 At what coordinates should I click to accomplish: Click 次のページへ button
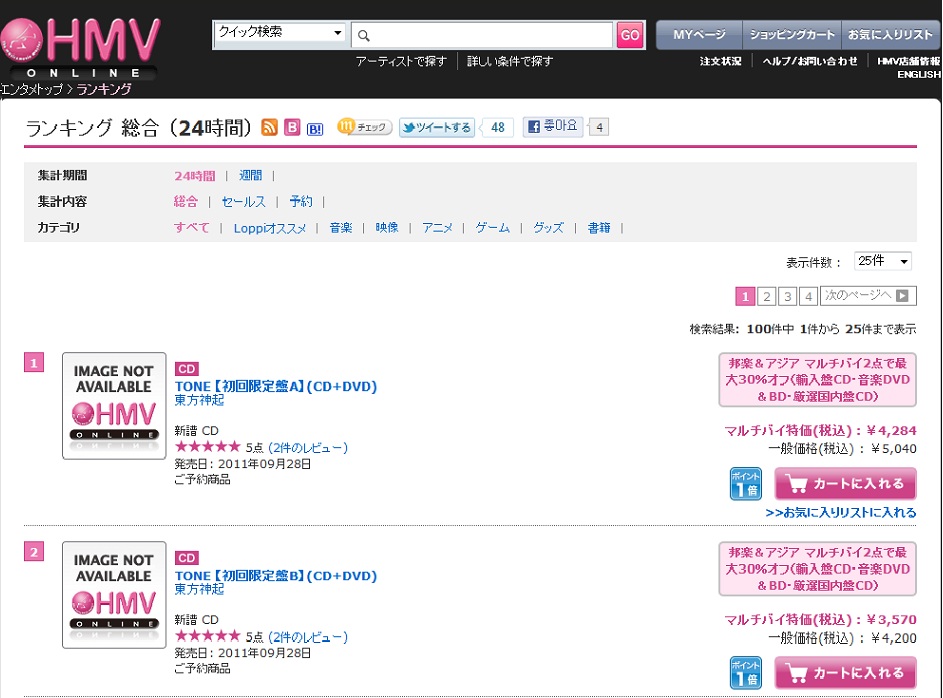[868, 296]
